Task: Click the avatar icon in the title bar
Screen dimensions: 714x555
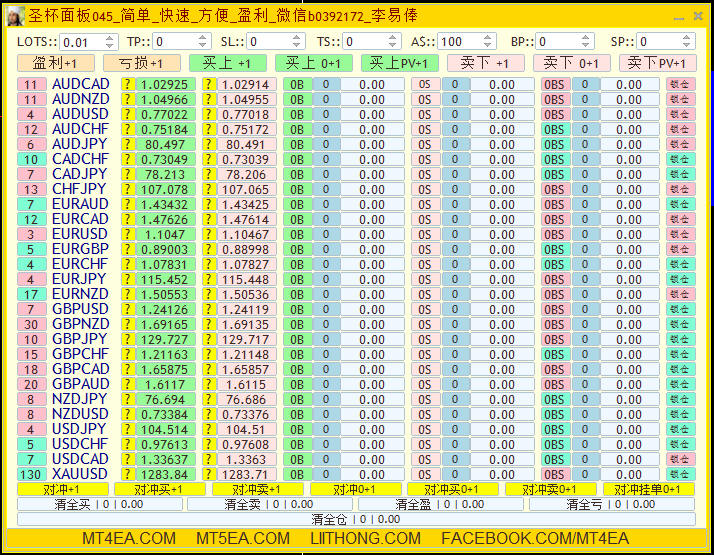Action: (x=15, y=16)
